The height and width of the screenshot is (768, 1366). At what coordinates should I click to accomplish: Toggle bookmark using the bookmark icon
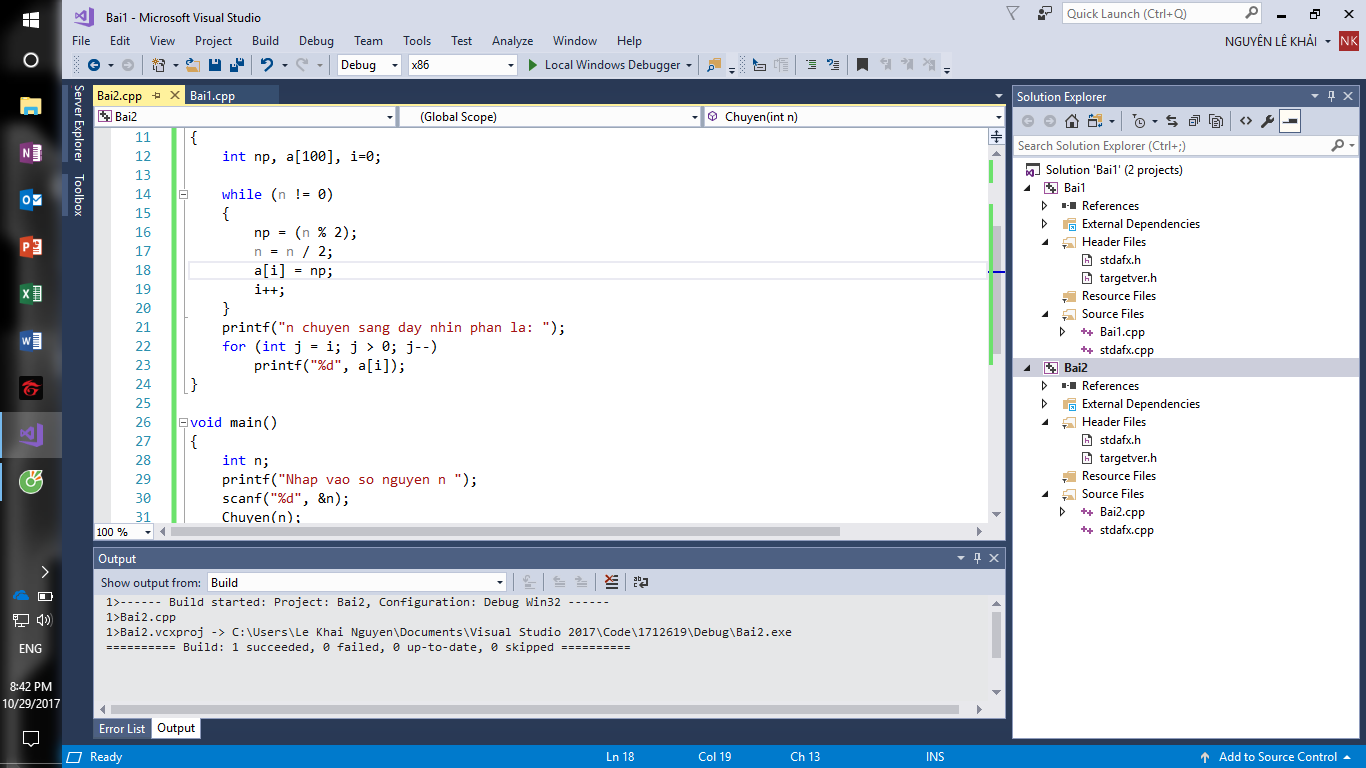(x=862, y=65)
